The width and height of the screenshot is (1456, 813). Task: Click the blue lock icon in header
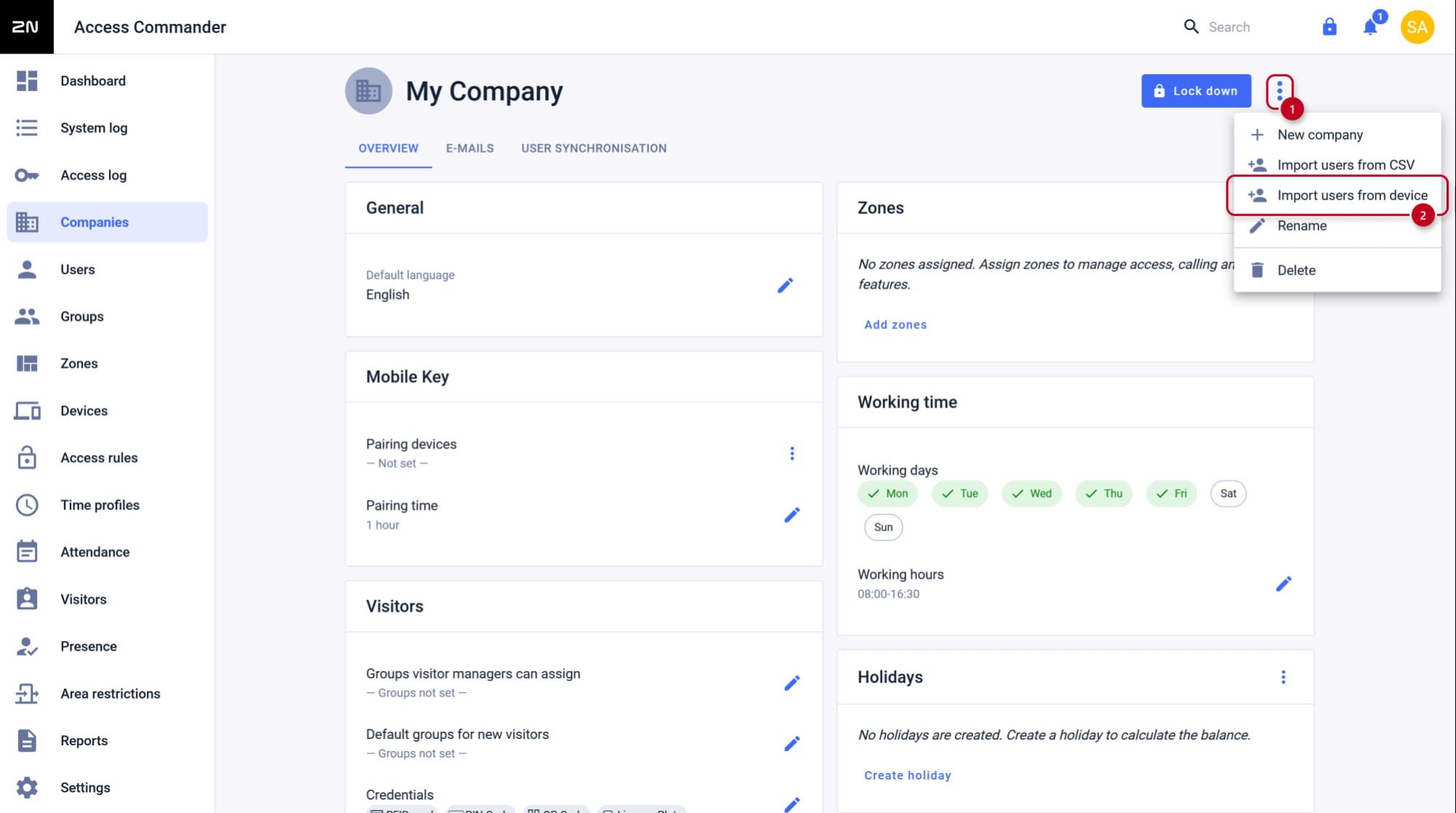[x=1329, y=27]
